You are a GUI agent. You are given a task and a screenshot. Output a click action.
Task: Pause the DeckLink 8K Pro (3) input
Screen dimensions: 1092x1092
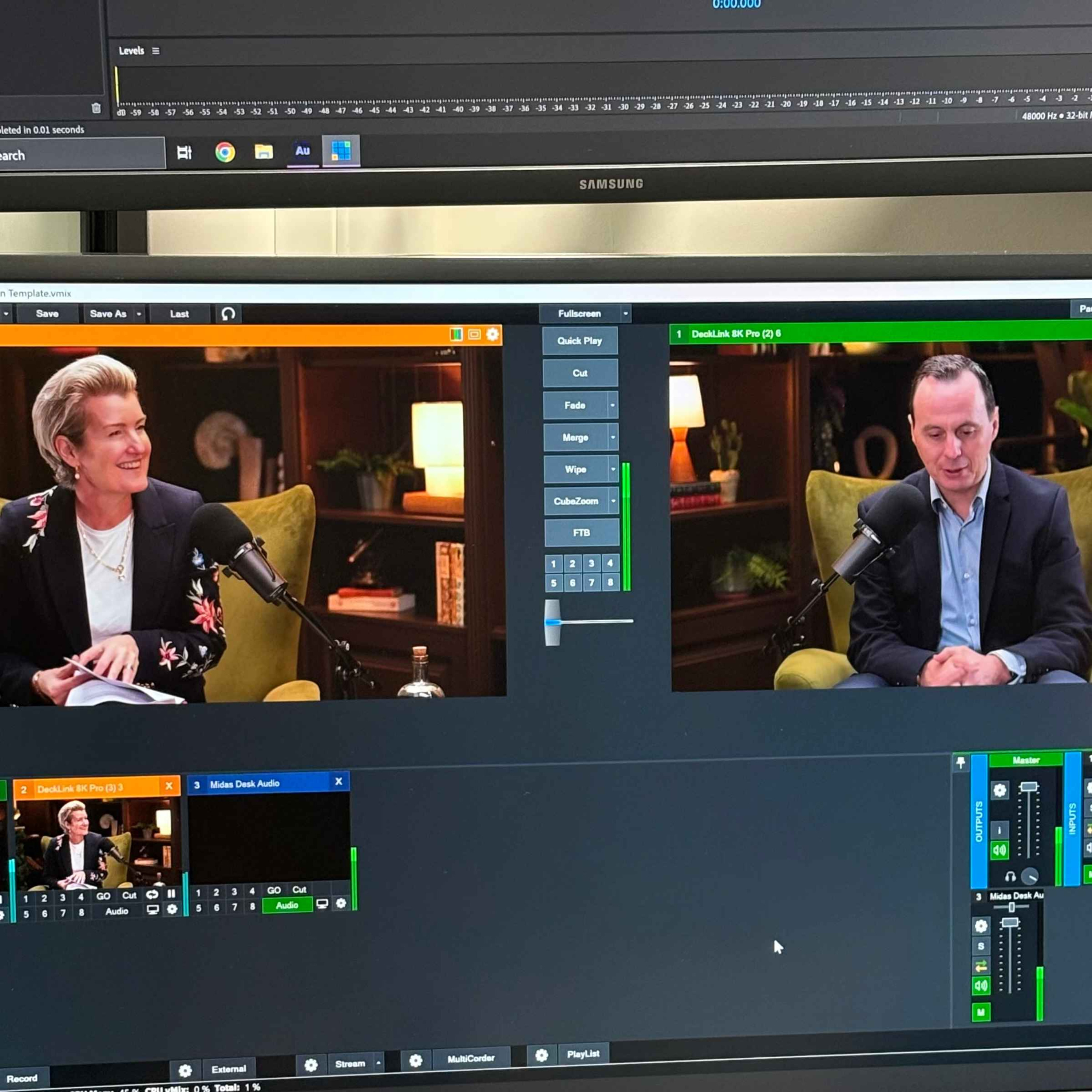[x=171, y=894]
